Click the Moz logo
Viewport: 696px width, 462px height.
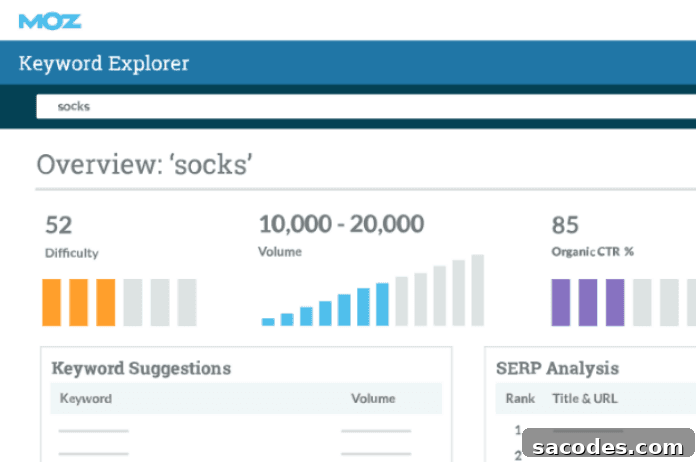(x=50, y=21)
